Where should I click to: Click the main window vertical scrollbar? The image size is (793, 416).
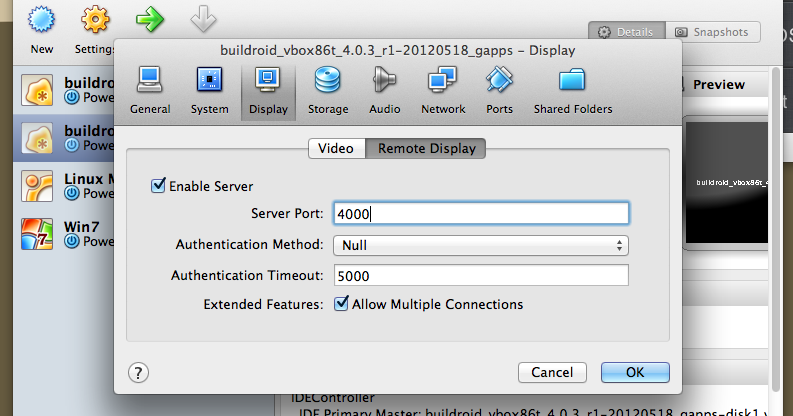pyautogui.click(x=776, y=230)
